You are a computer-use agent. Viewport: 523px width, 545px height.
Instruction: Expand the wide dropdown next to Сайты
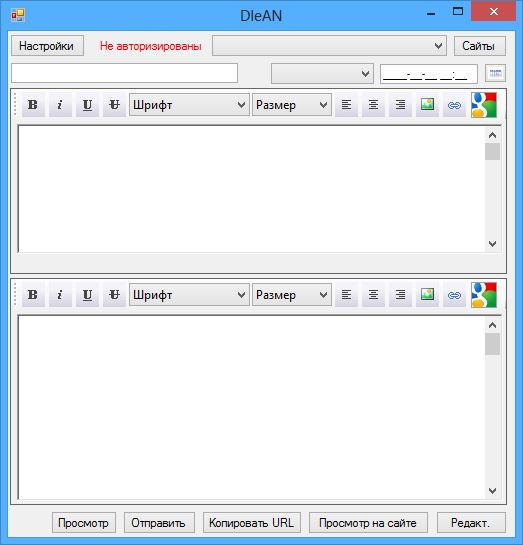tap(329, 46)
